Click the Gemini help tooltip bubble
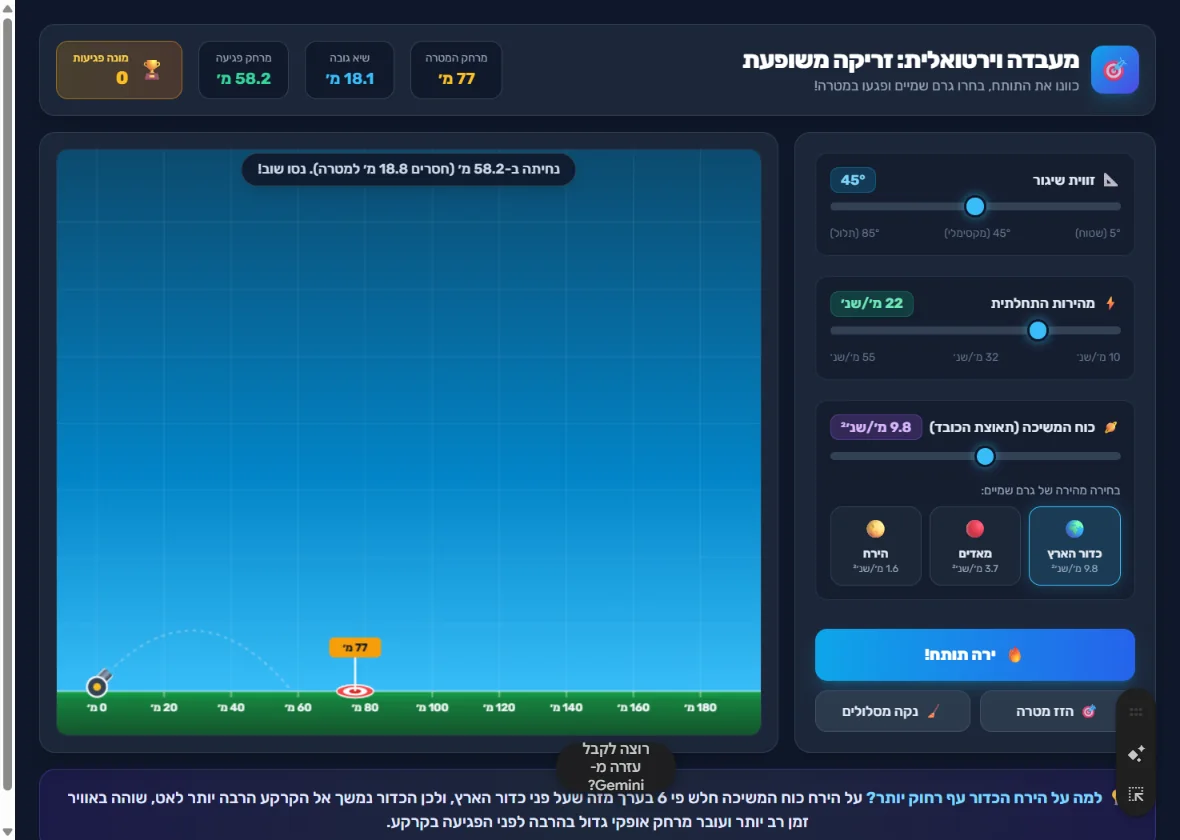Viewport: 1180px width, 840px height. (x=616, y=767)
